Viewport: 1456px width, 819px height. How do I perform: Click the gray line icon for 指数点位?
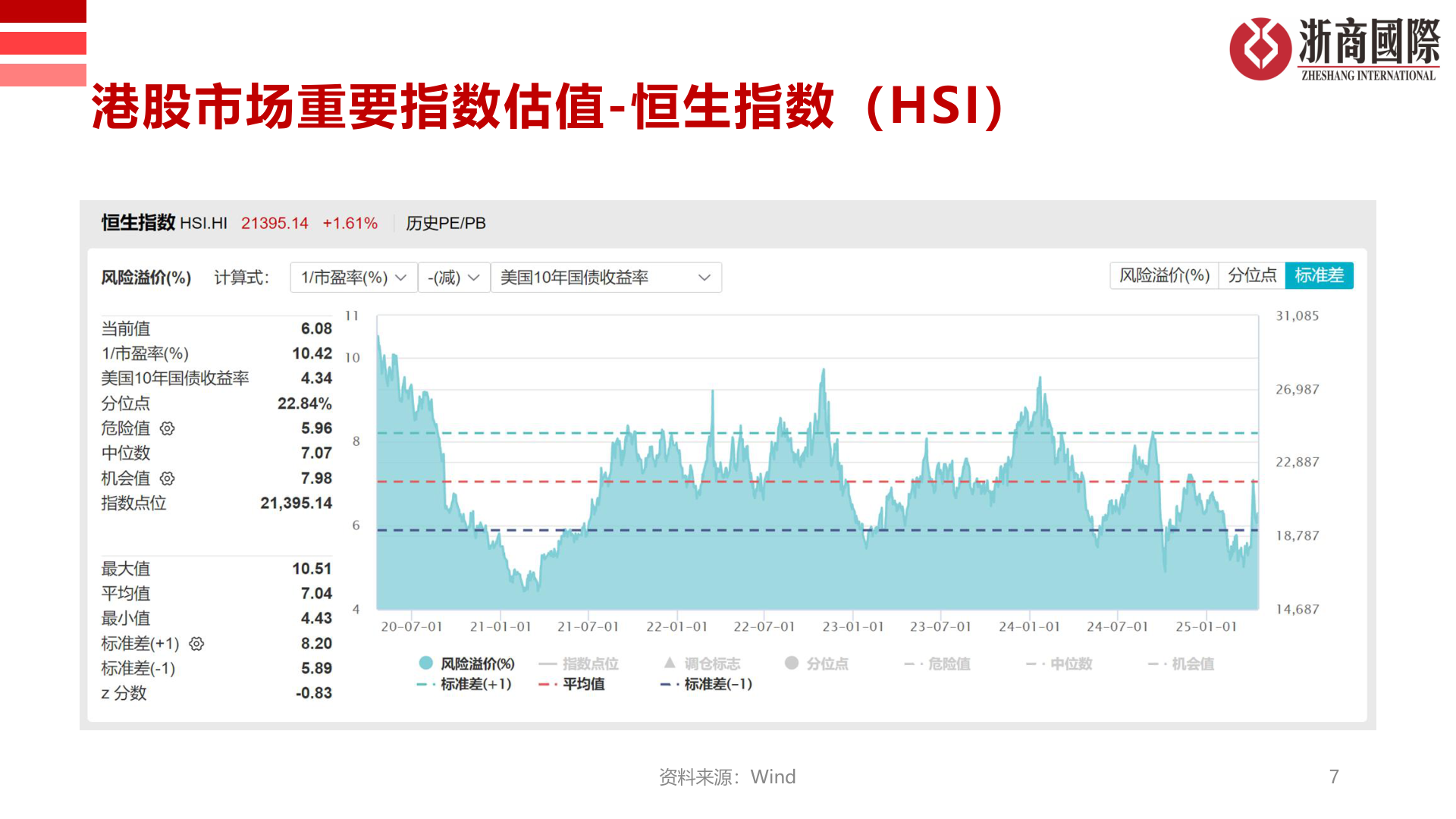548,663
